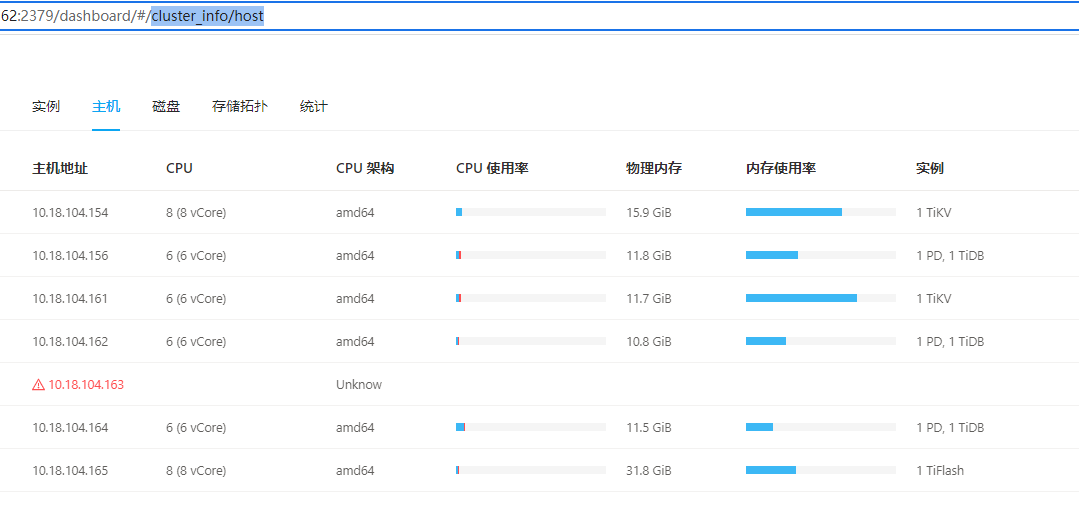Click the memory usage bar for 10.18.104.154
1079x525 pixels.
821,213
